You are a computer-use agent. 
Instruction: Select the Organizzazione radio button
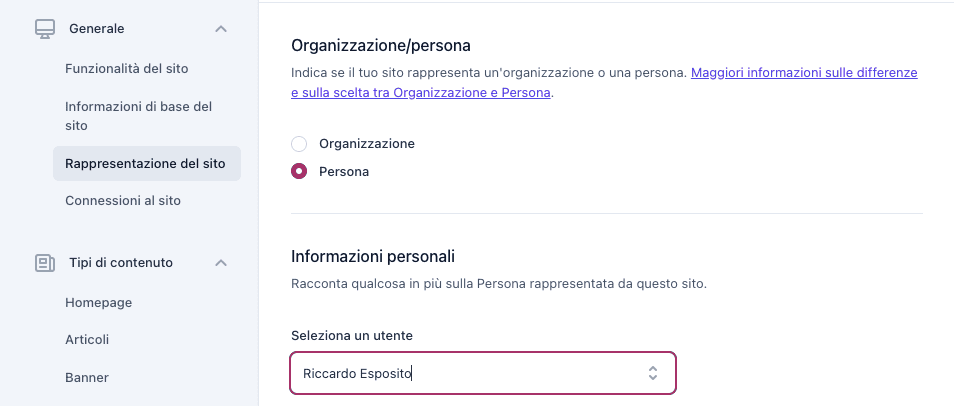click(299, 144)
